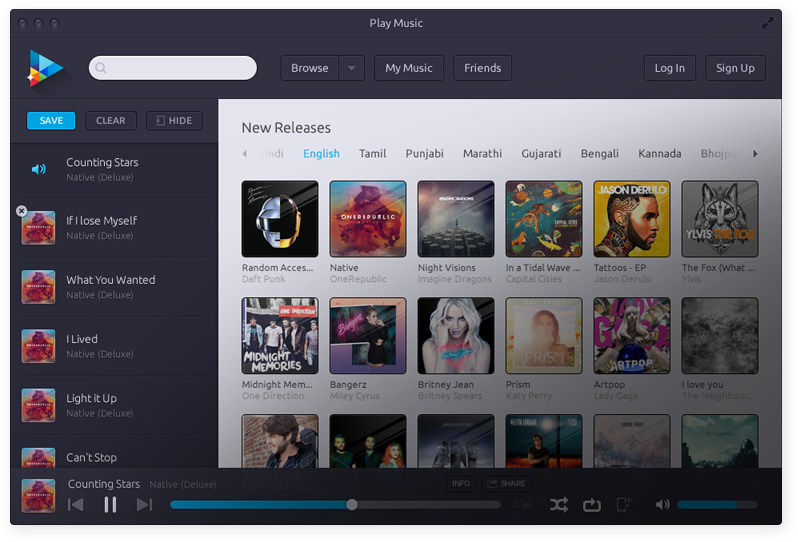Play I Lived in the queue
Screen dimensions: 798x542
point(115,346)
